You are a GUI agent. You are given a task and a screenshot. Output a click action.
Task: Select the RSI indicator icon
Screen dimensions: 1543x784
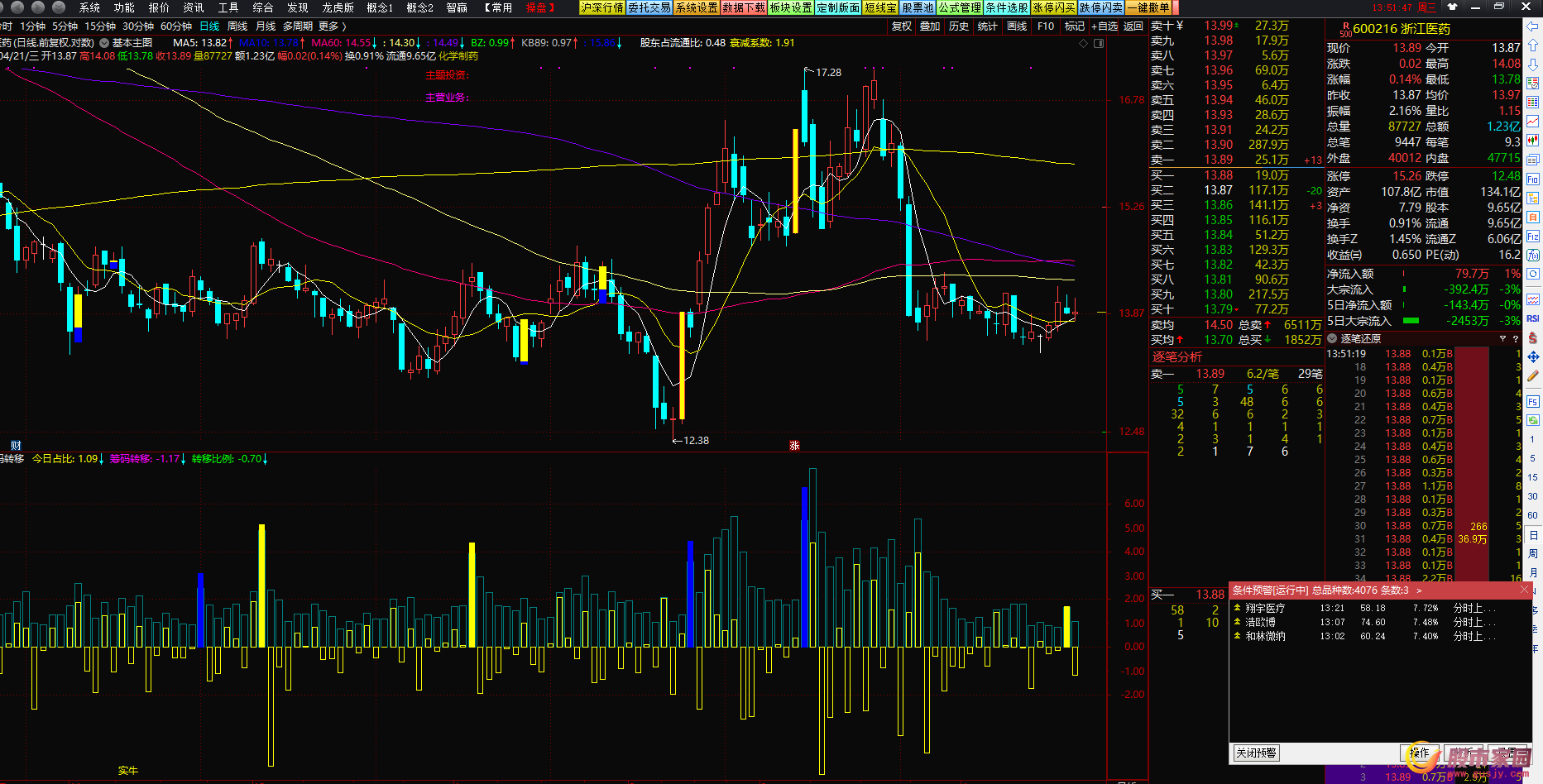[x=1533, y=318]
